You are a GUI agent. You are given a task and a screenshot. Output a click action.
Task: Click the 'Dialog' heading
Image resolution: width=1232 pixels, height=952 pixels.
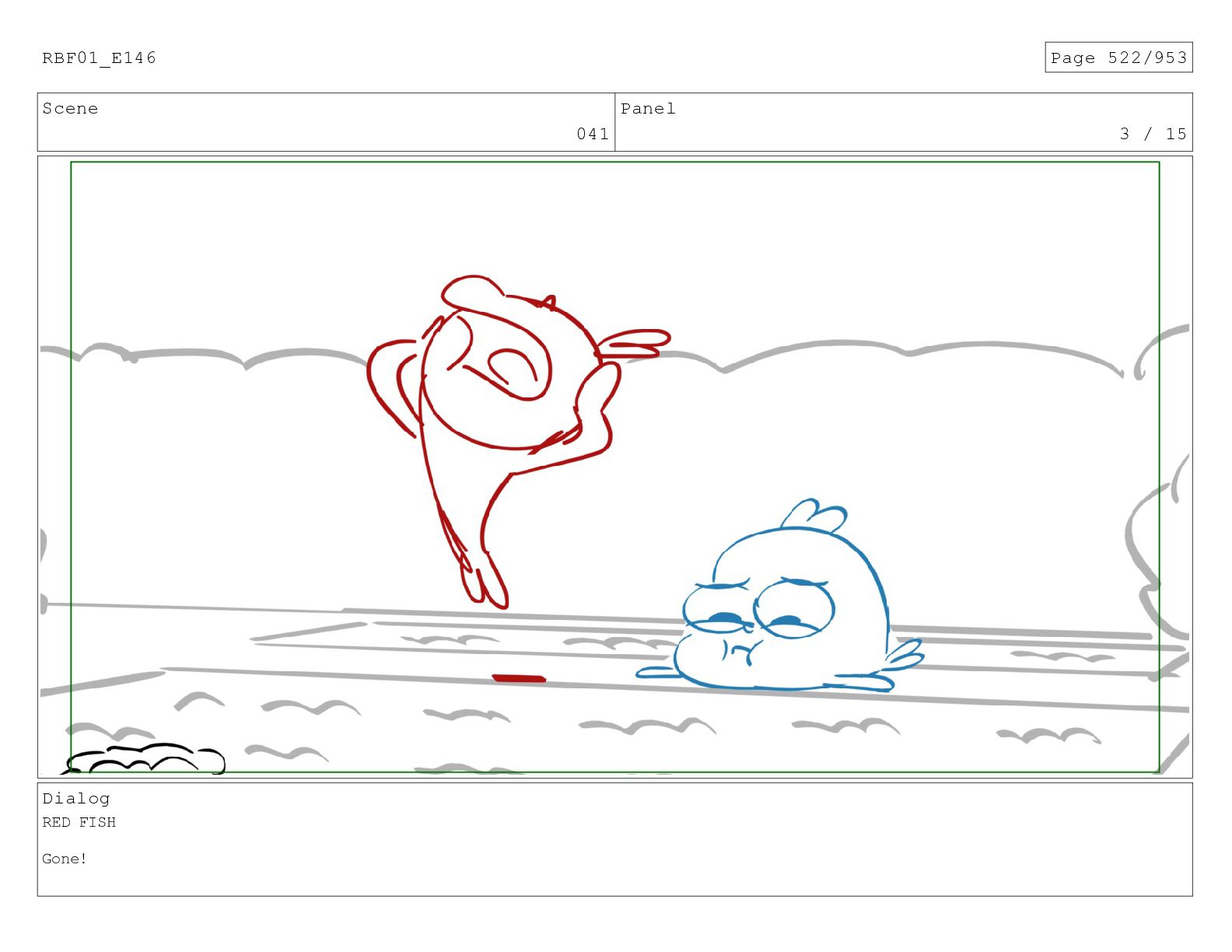(x=76, y=799)
